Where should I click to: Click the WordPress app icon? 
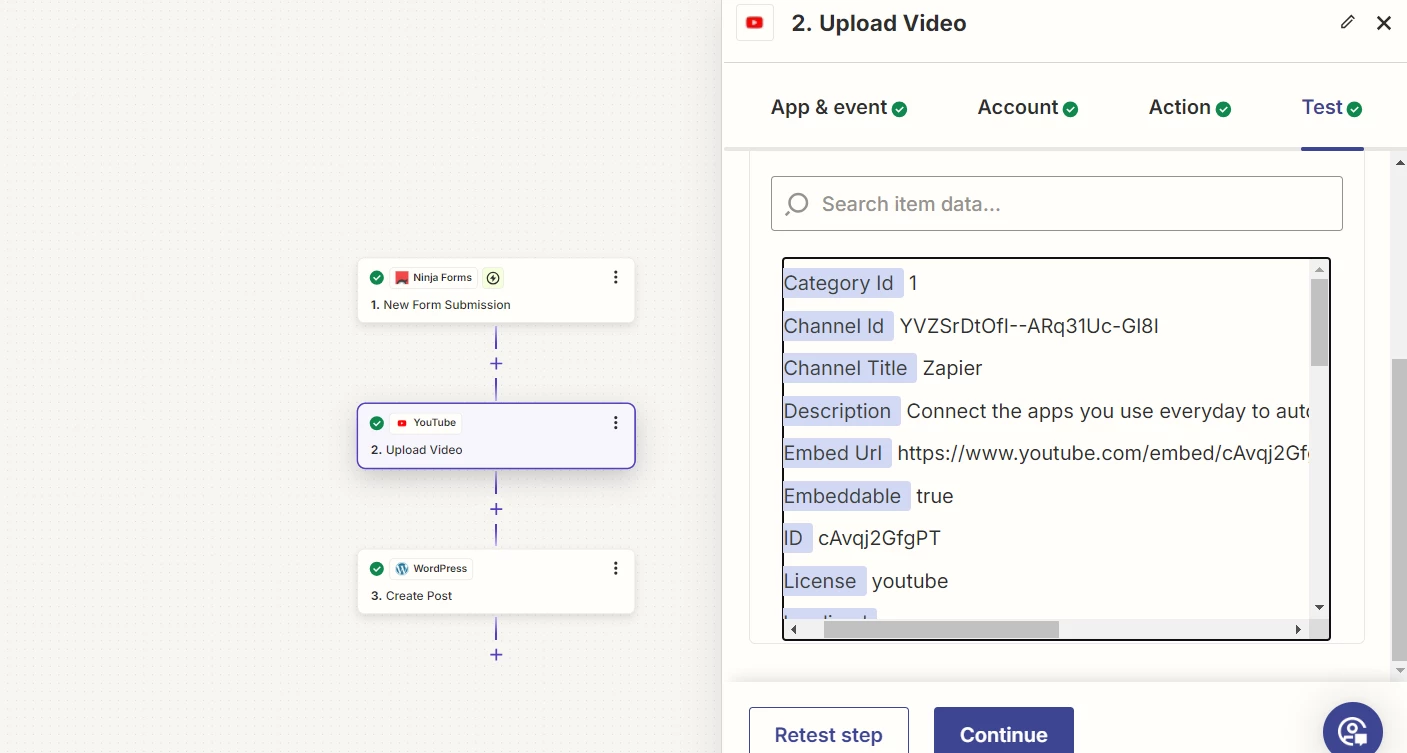coord(402,569)
